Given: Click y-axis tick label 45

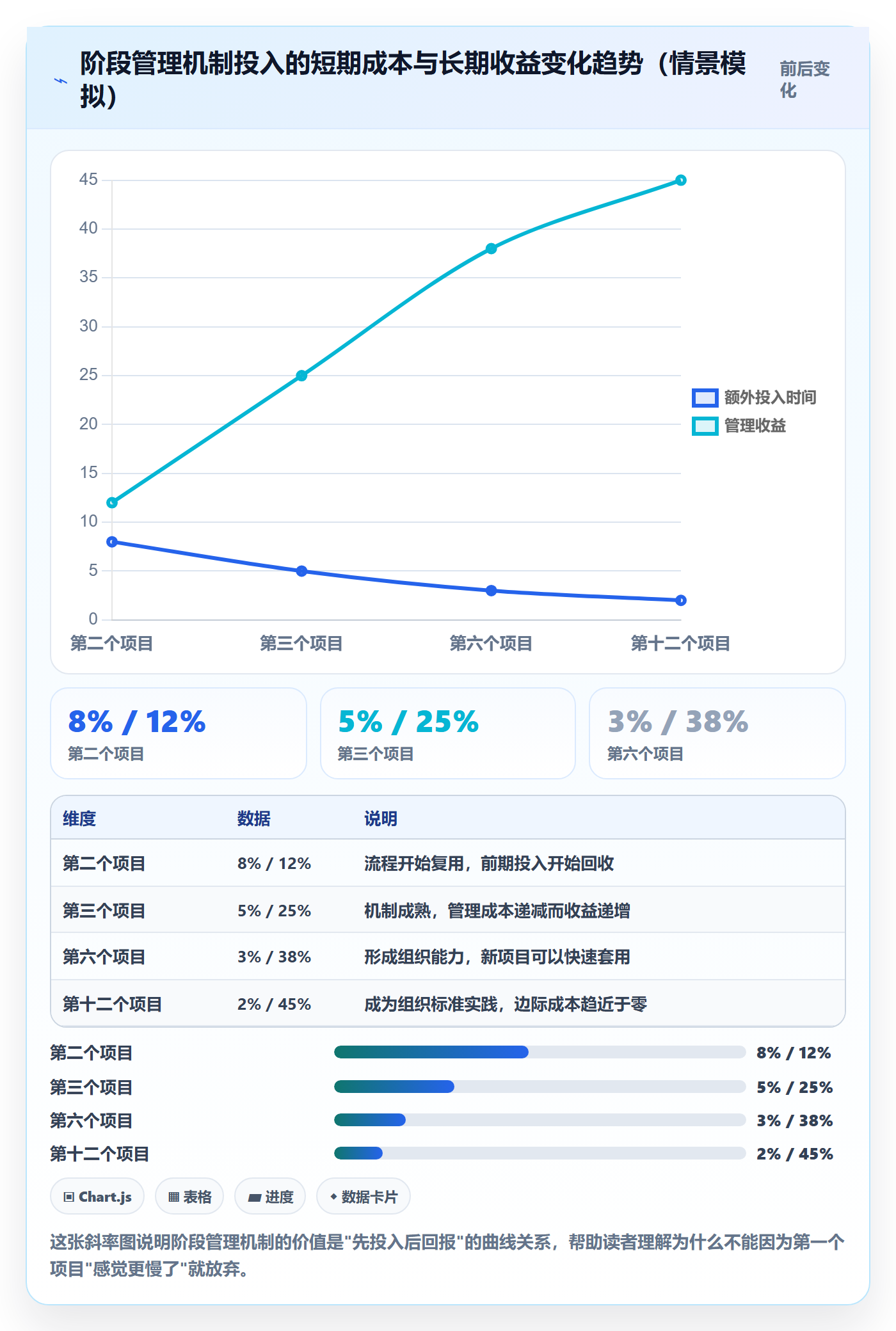Looking at the screenshot, I should [x=88, y=179].
